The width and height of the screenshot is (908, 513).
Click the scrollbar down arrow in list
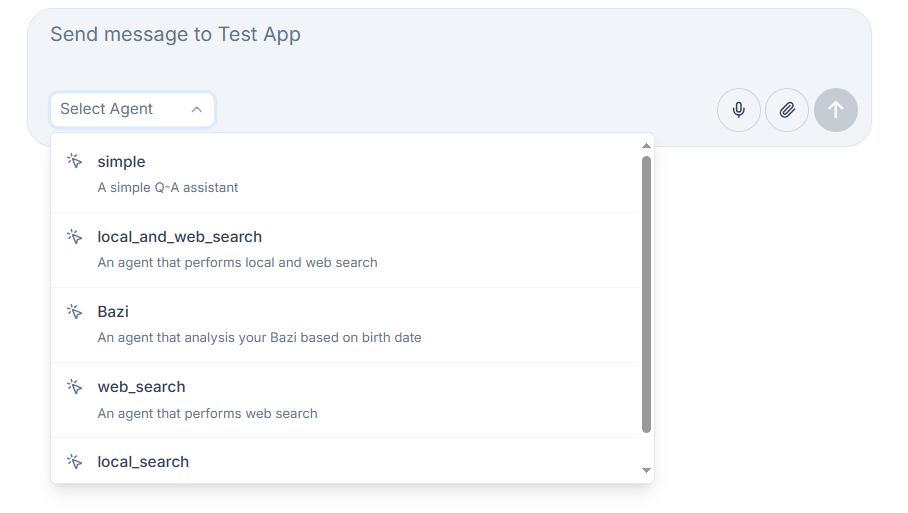click(646, 470)
